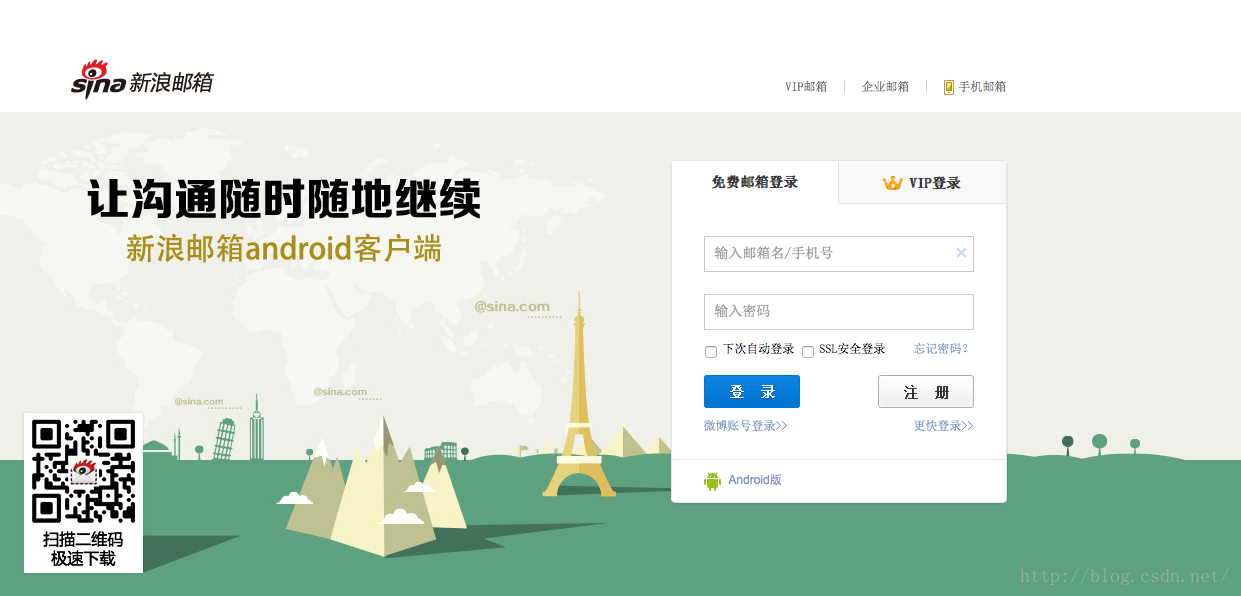Focus the 输入邮箱名/手机号 input field
The width and height of the screenshot is (1241, 596).
pos(839,254)
